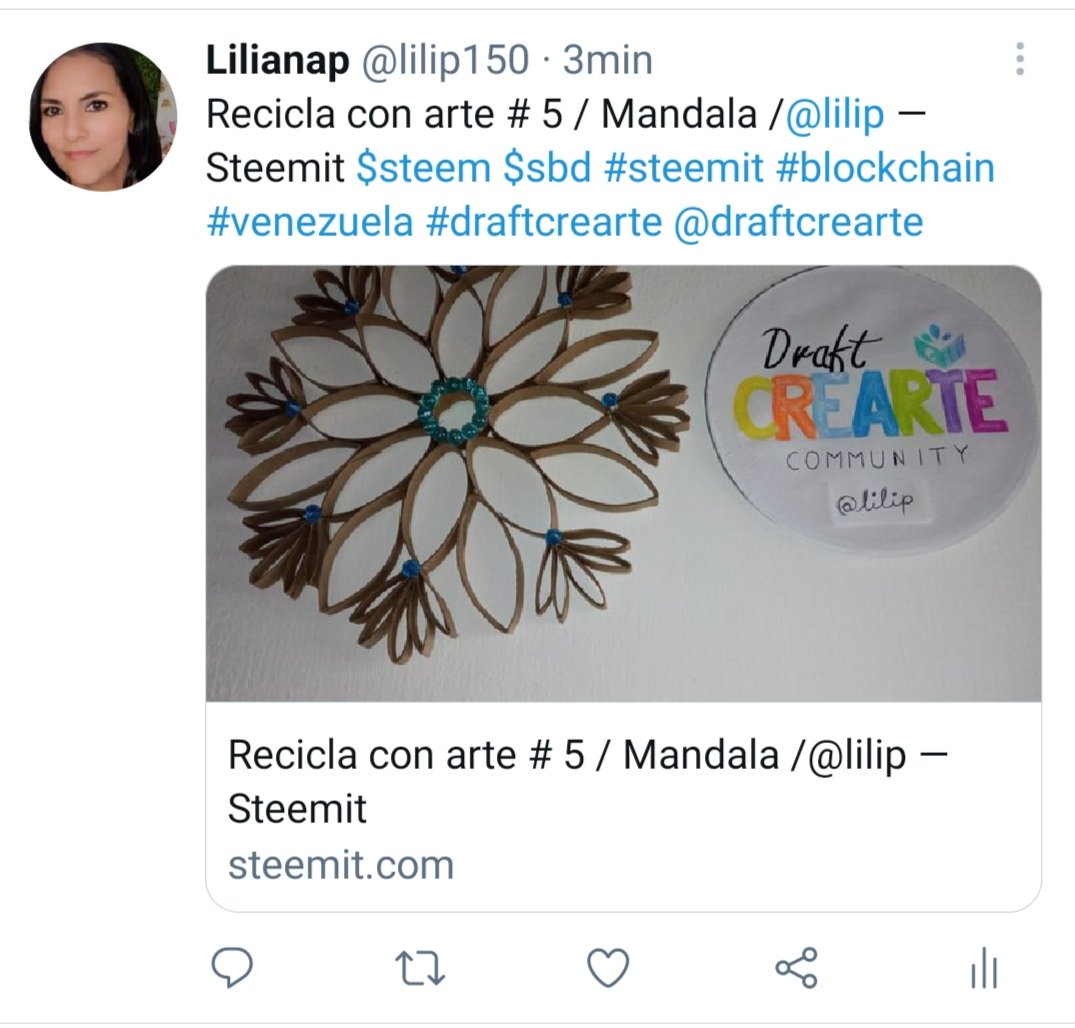Viewport: 1075px width, 1028px height.
Task: Open the #blockchain hashtag
Action: point(885,168)
